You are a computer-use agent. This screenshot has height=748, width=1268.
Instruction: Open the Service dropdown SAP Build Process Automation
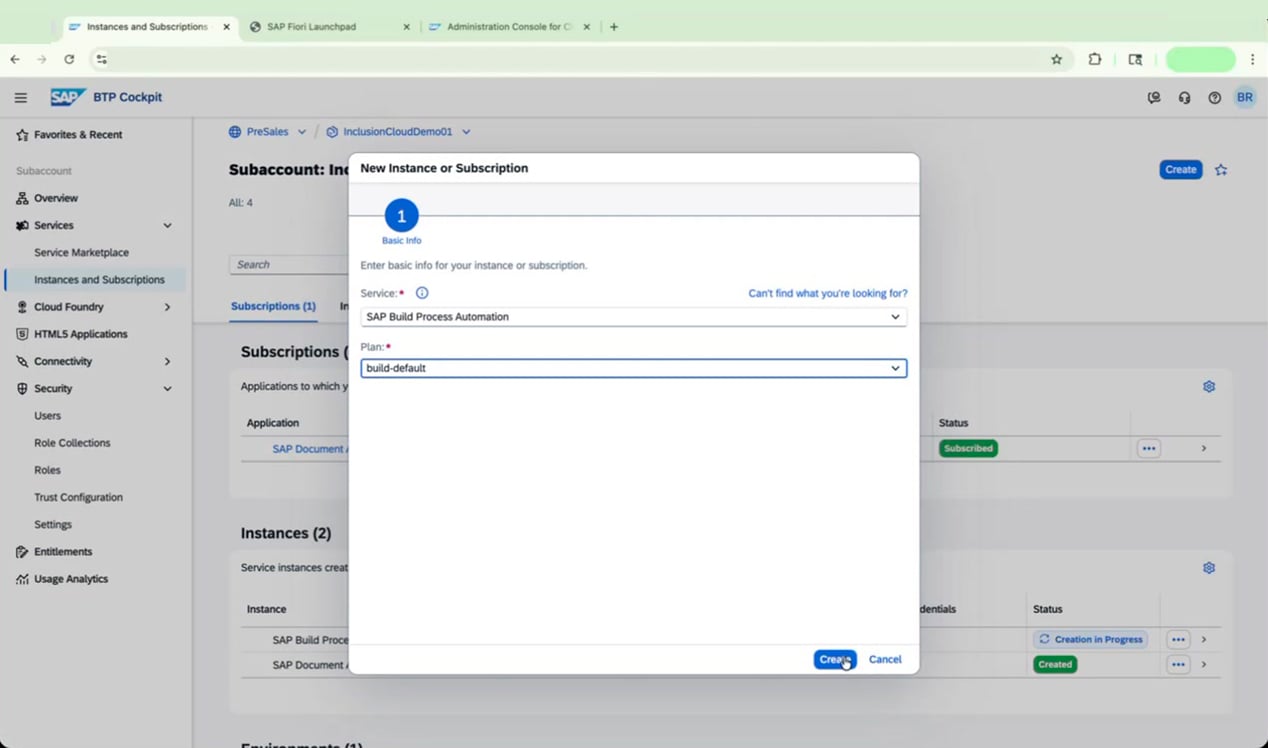[634, 317]
